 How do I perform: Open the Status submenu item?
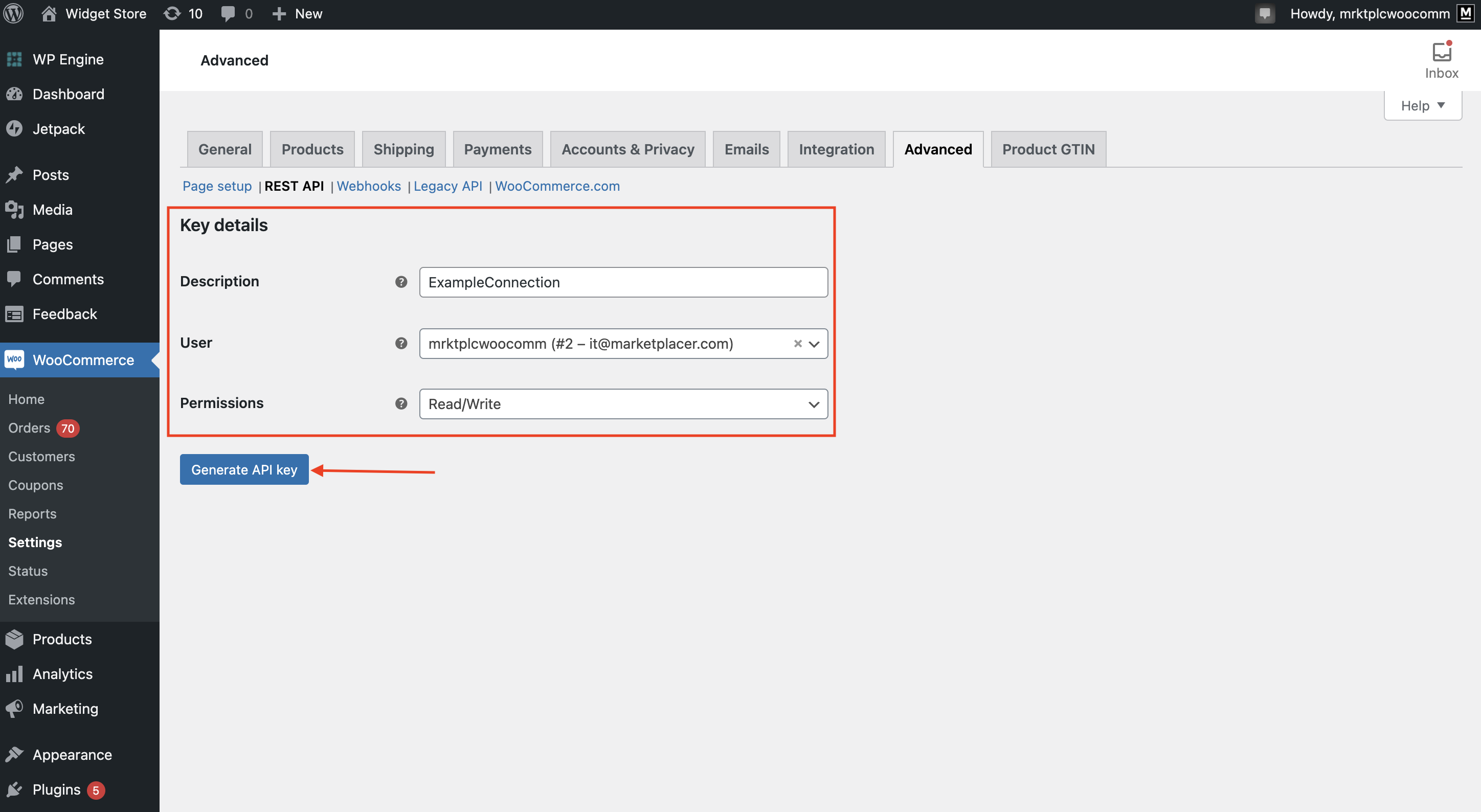tap(28, 571)
